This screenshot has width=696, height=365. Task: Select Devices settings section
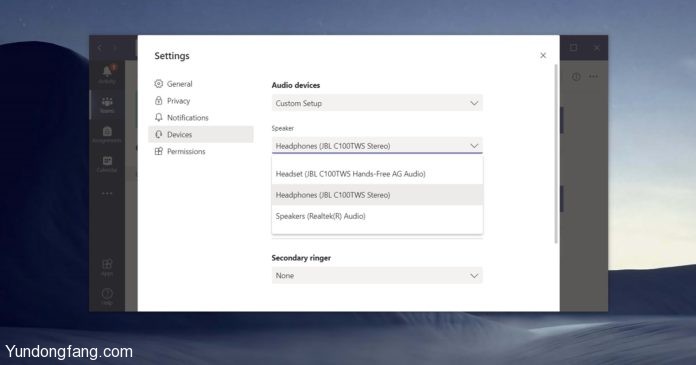point(201,135)
